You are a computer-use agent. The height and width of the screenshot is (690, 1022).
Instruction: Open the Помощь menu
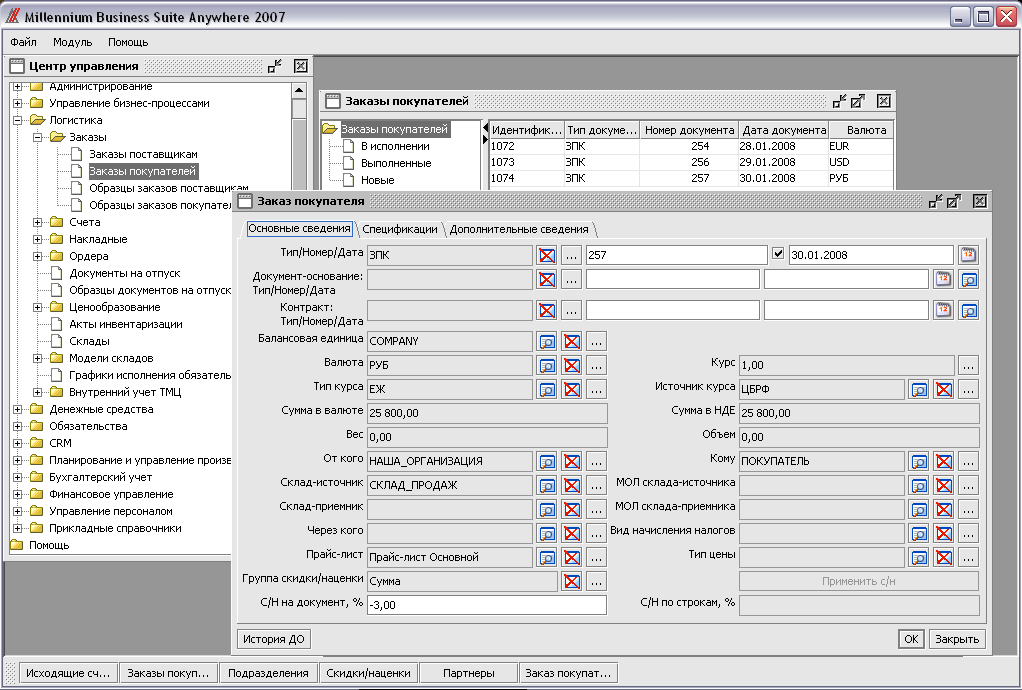tap(128, 42)
